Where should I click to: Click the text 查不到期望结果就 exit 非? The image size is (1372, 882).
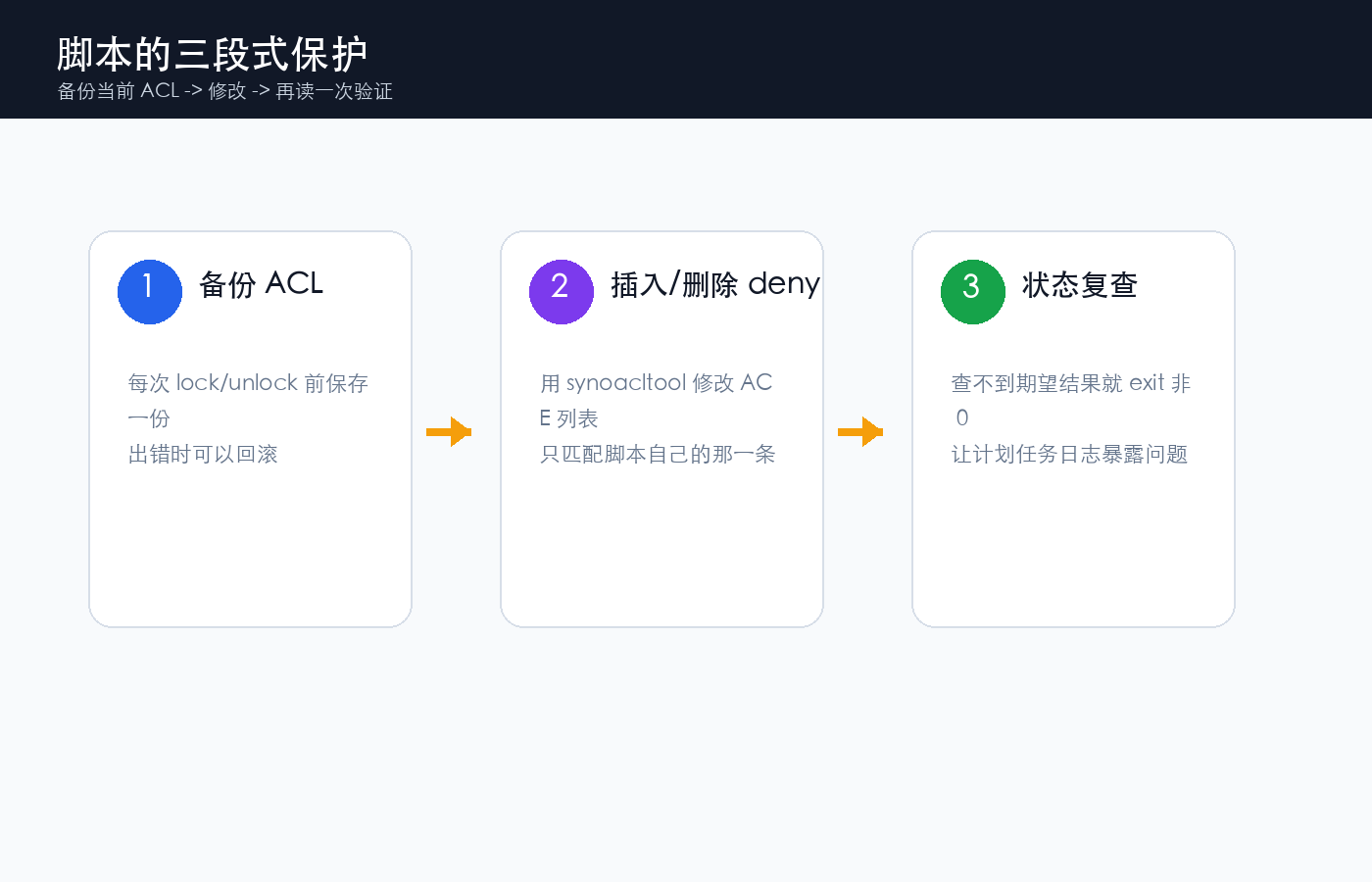(x=1071, y=383)
